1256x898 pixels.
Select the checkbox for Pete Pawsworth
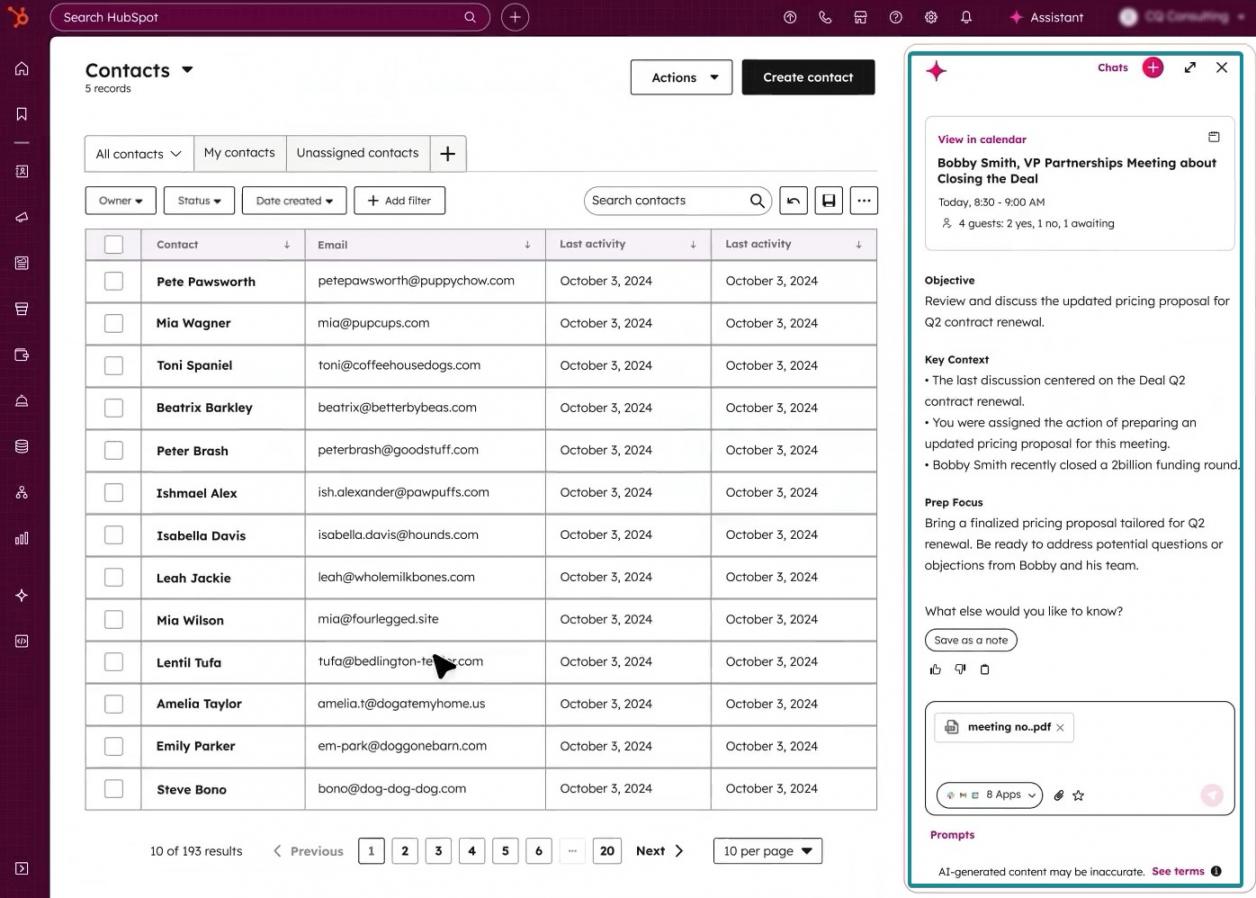coord(114,281)
